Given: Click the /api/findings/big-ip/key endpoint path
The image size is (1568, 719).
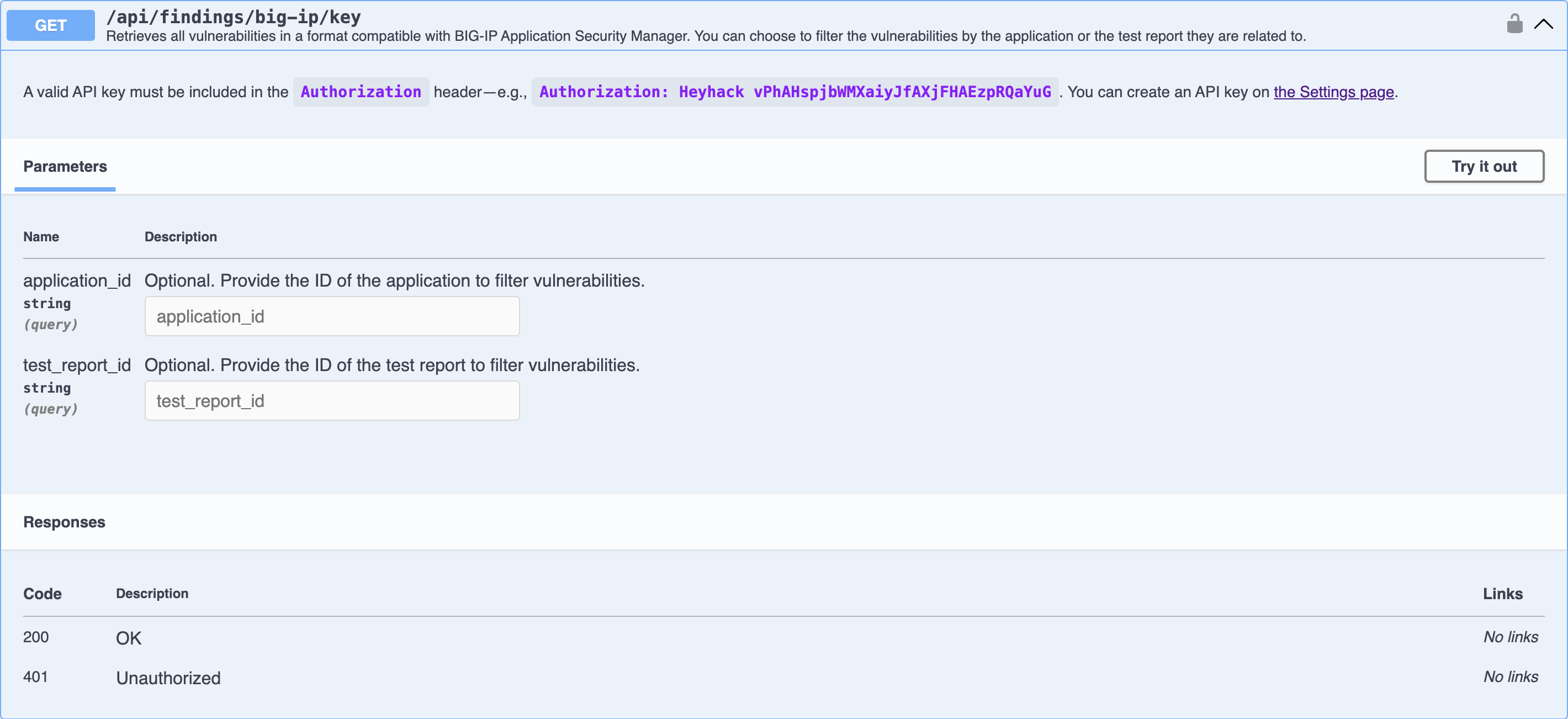Looking at the screenshot, I should click(x=233, y=17).
